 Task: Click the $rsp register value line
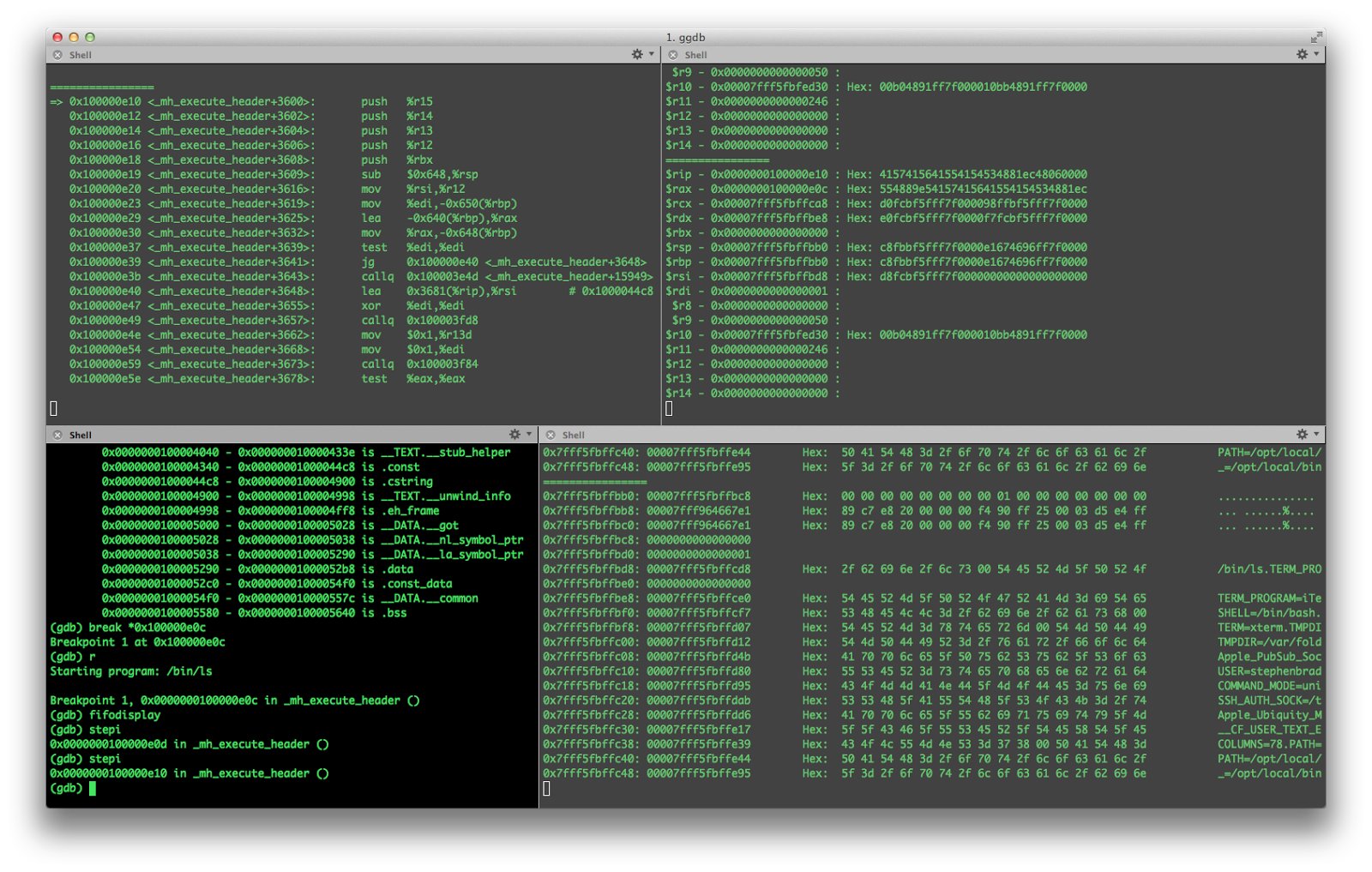pos(876,248)
